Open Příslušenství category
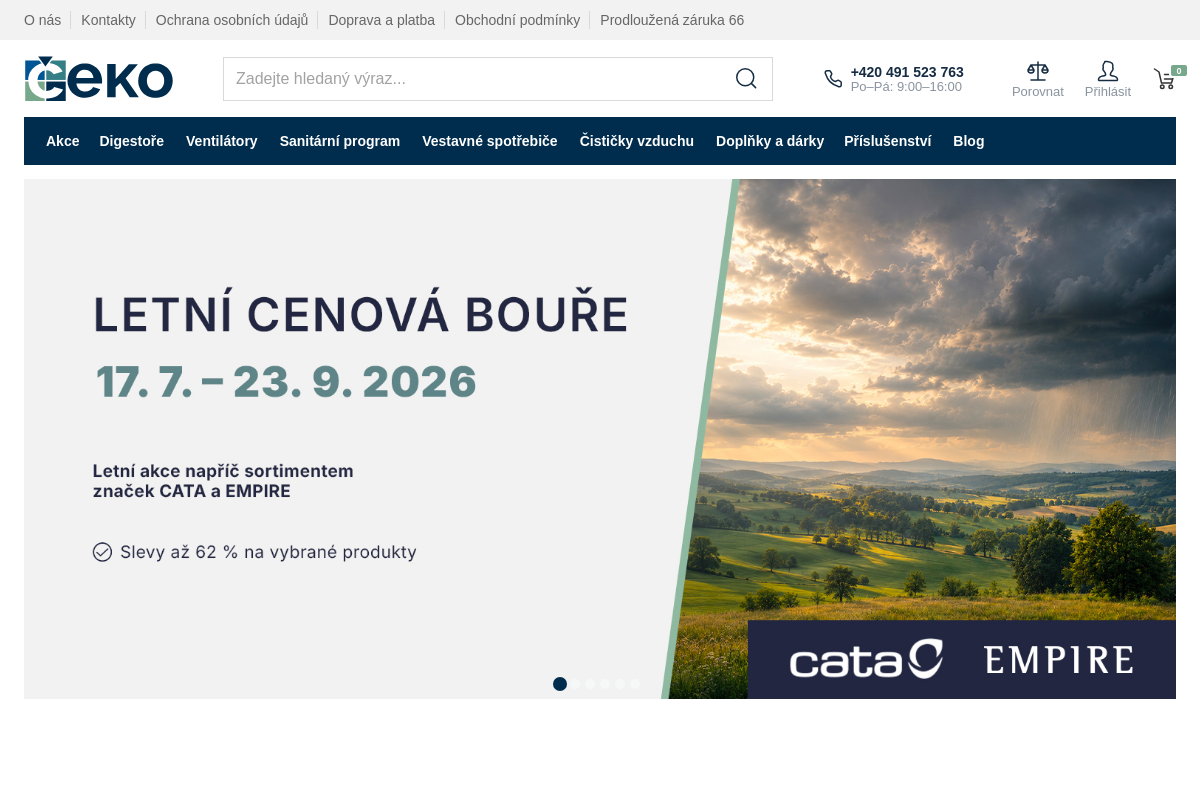Screen dimensions: 1200x800 coord(888,141)
